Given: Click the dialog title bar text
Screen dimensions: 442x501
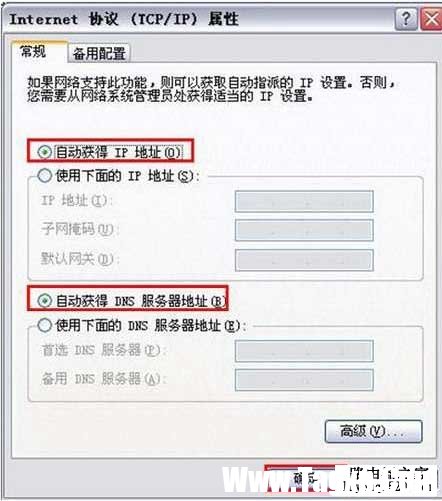Looking at the screenshot, I should pos(124,19).
